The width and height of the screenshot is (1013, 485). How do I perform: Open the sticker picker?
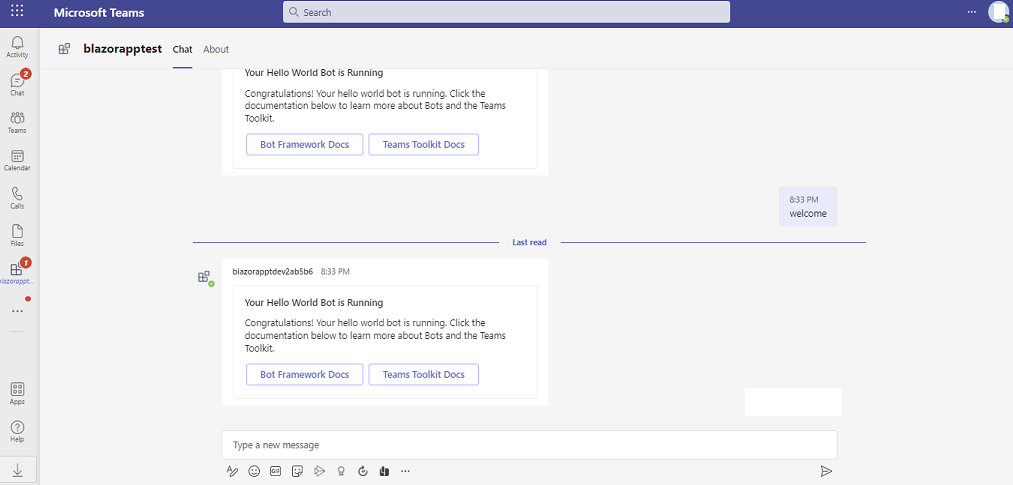tap(297, 471)
